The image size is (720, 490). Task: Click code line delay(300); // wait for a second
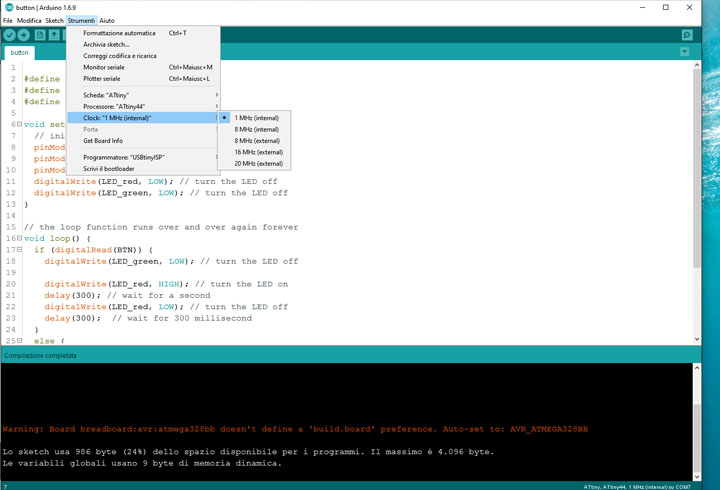tap(127, 295)
